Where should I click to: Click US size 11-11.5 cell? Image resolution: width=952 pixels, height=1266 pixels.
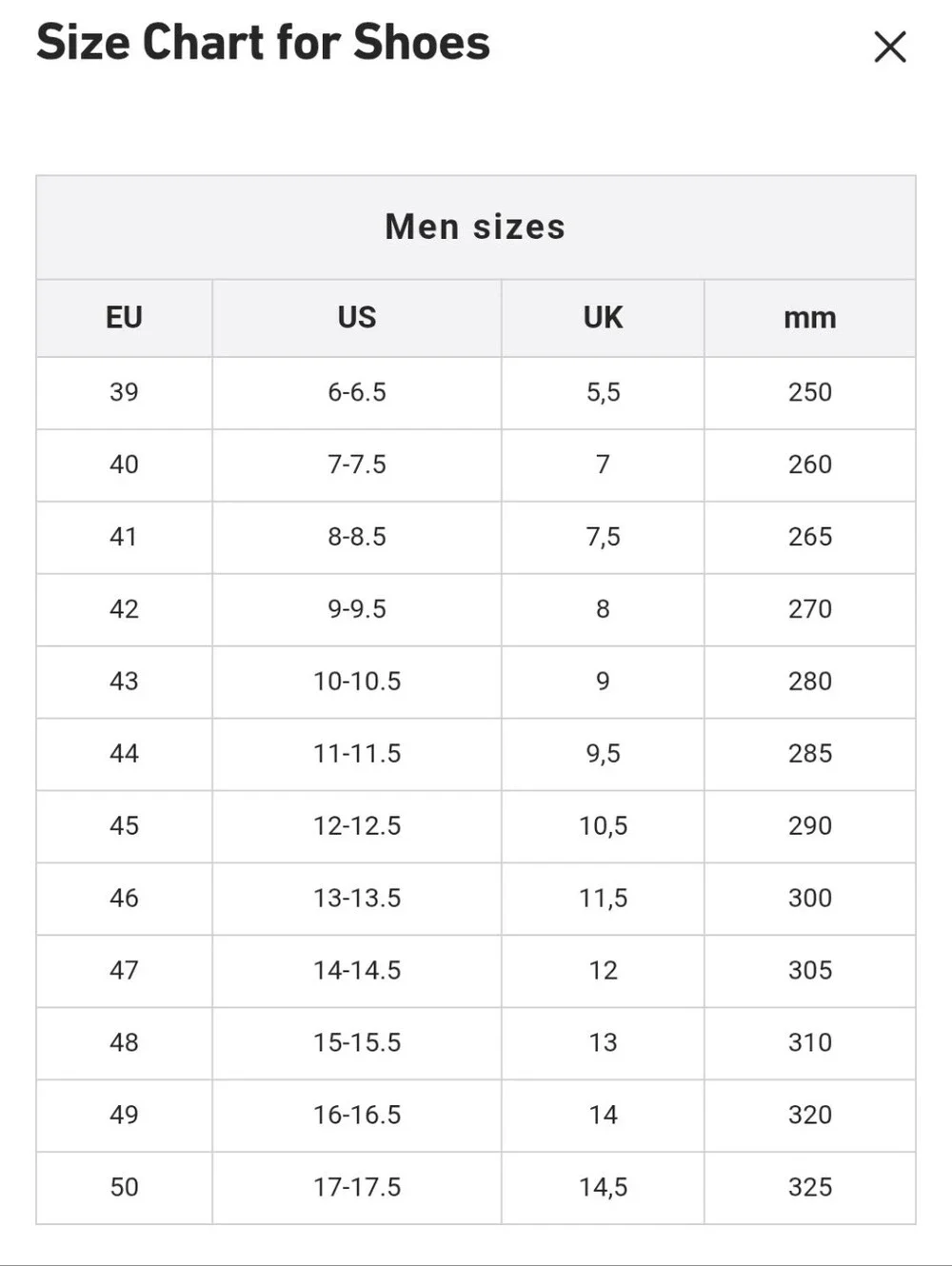357,754
